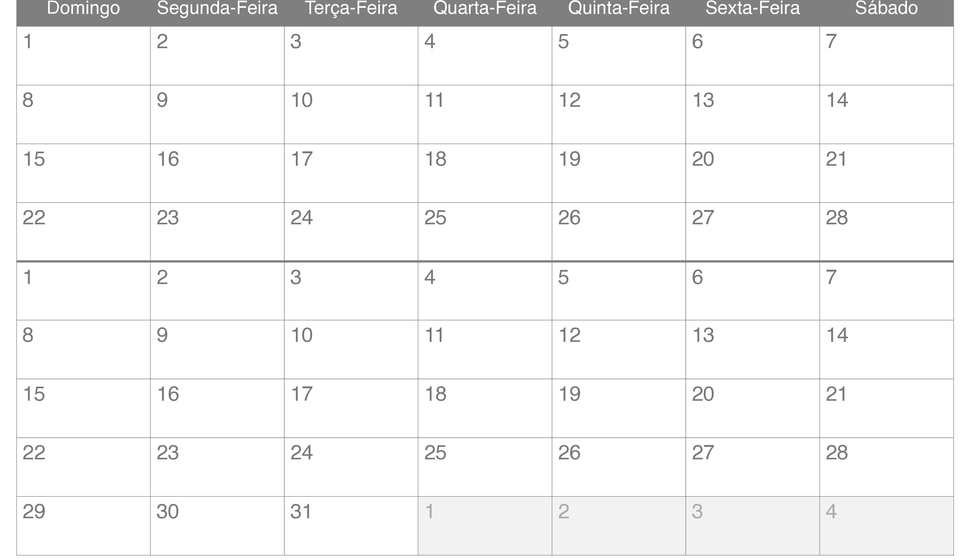Select day 29 in the calendar
Screen dimensions: 970x560
coord(84,526)
